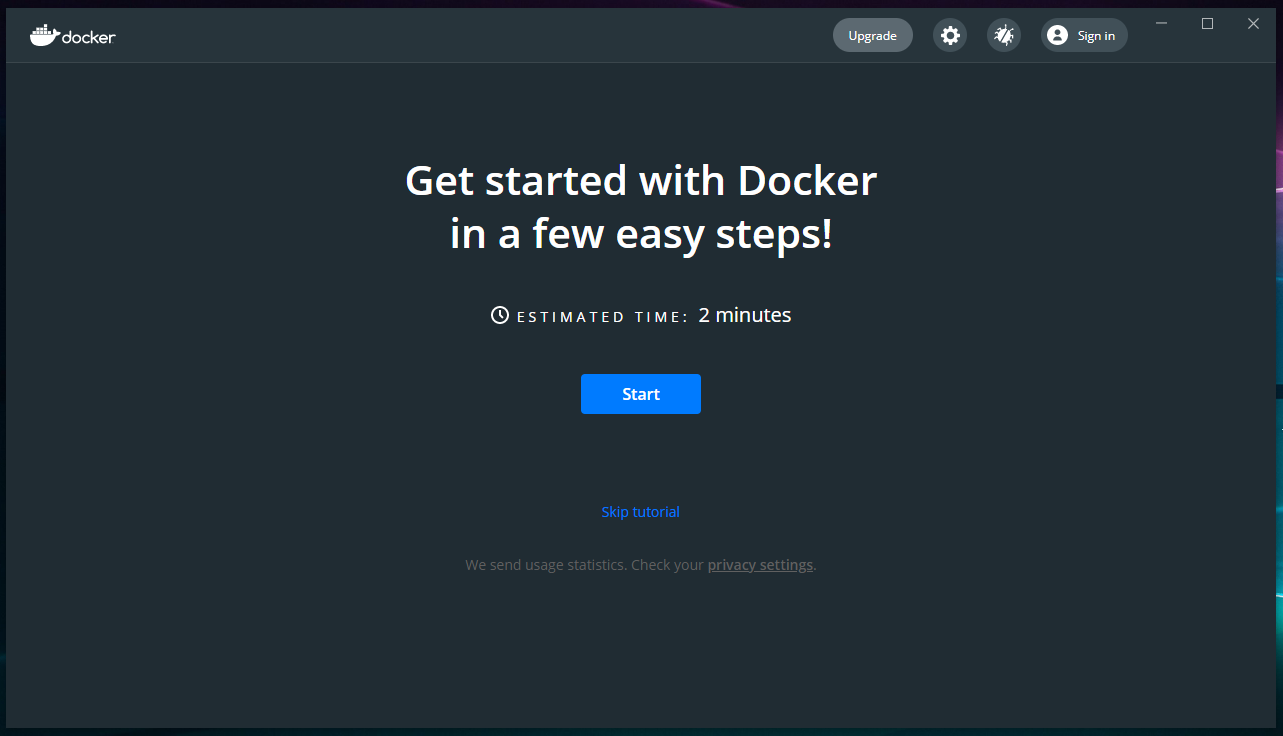
Task: Close the Docker Desktop window
Action: [1253, 24]
